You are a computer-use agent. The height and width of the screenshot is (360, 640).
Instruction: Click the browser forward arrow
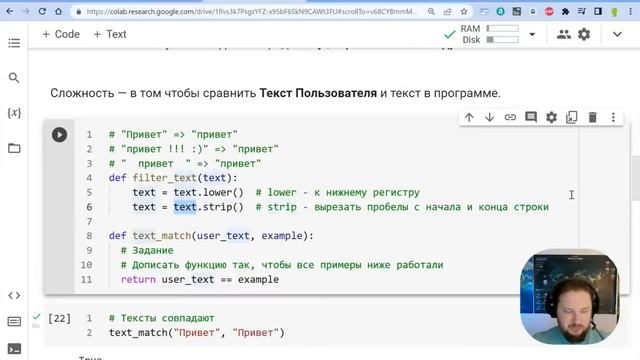(26, 11)
